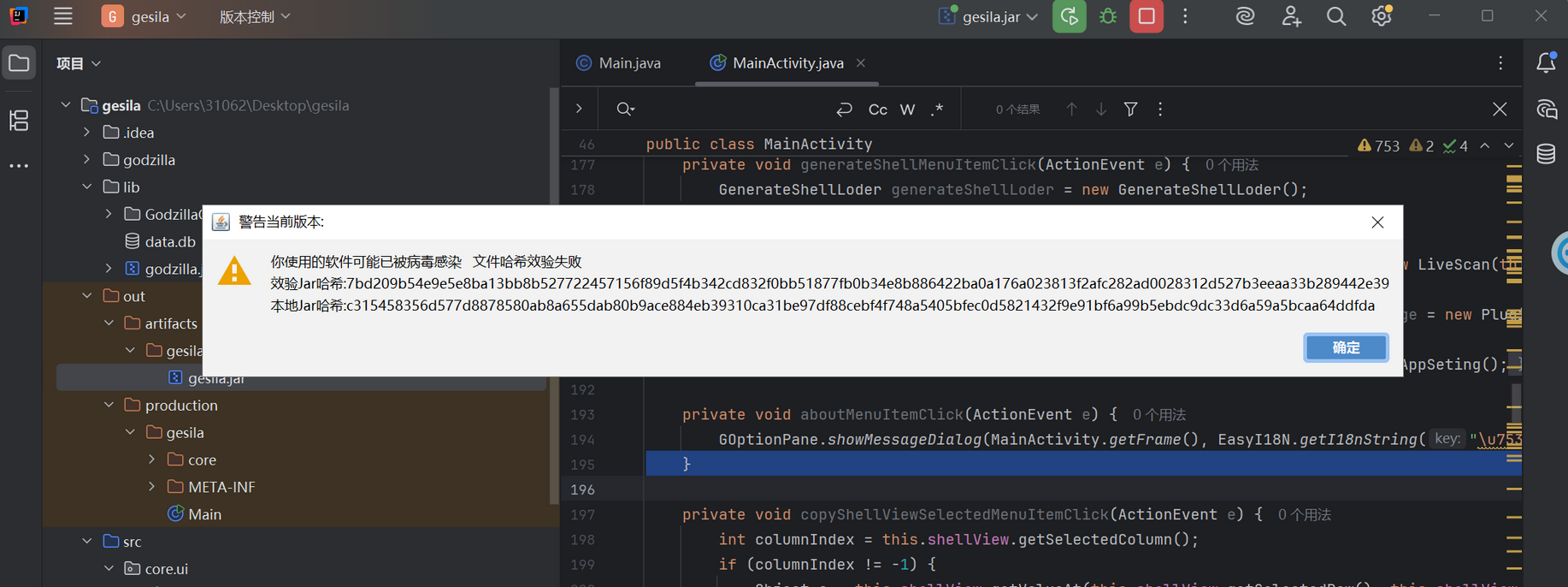
Task: Open gesila project dropdown
Action: (144, 16)
